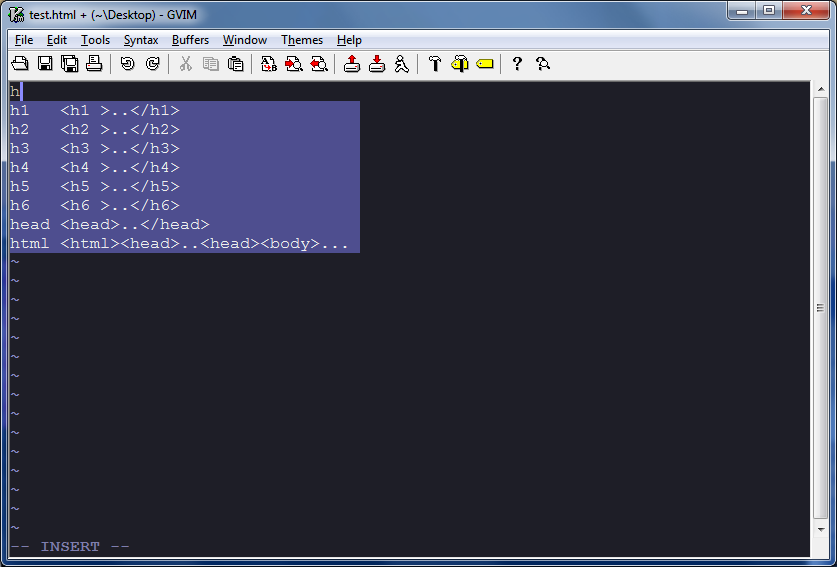Open the Themes menu
This screenshot has width=837, height=567.
[302, 40]
